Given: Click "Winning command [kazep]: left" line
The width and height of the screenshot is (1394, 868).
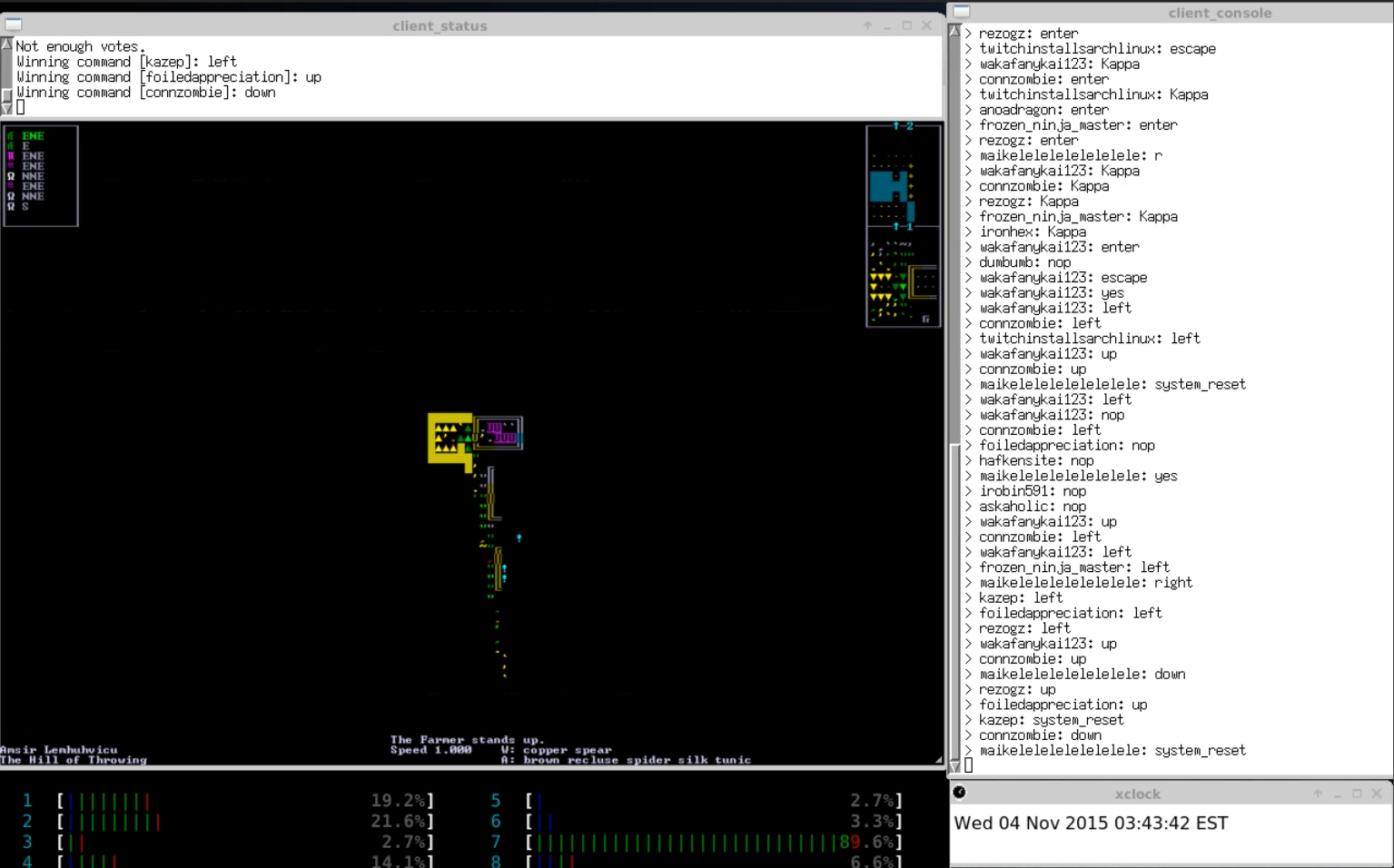Looking at the screenshot, I should point(126,62).
